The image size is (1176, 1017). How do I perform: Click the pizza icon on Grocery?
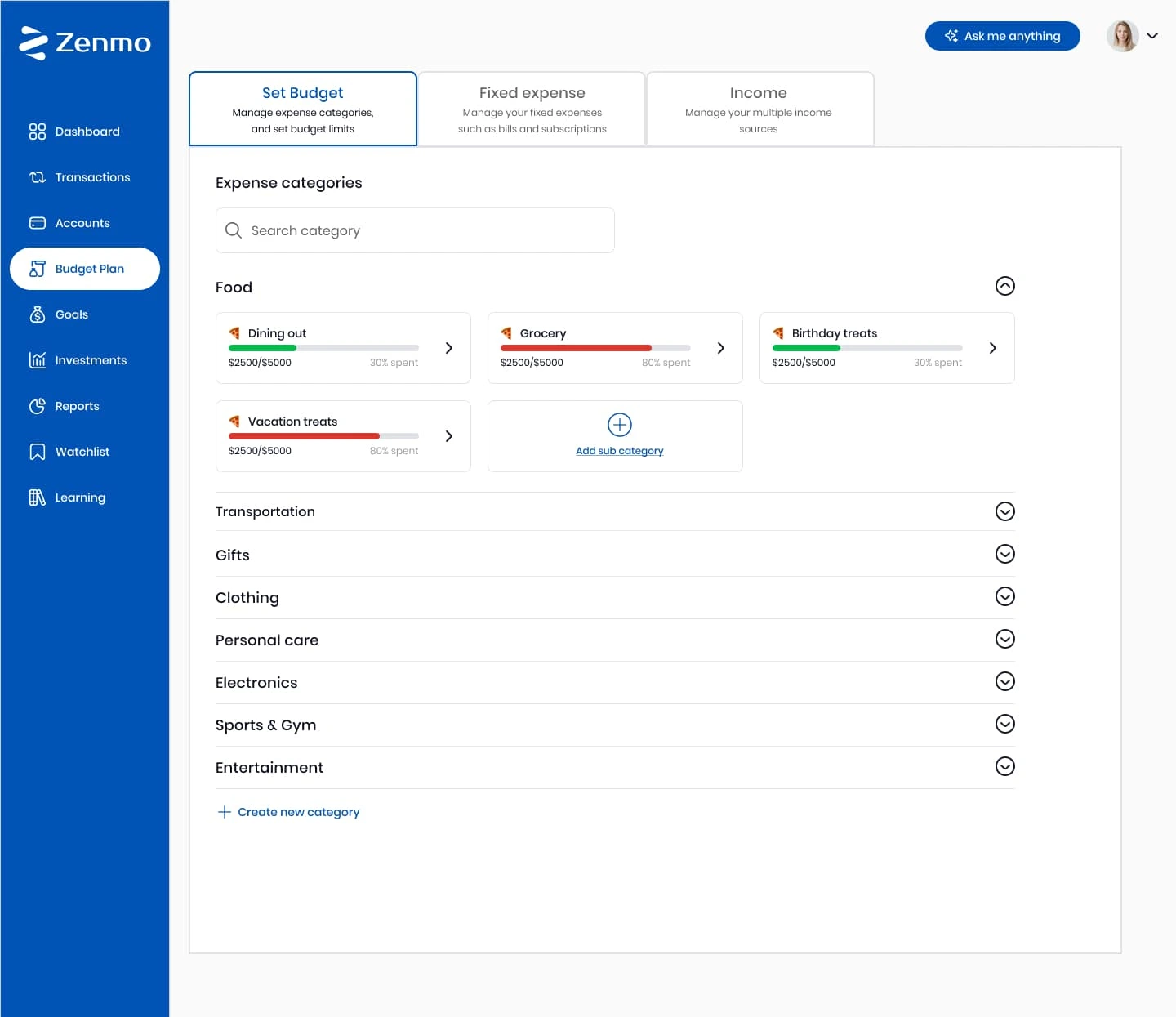(x=506, y=333)
